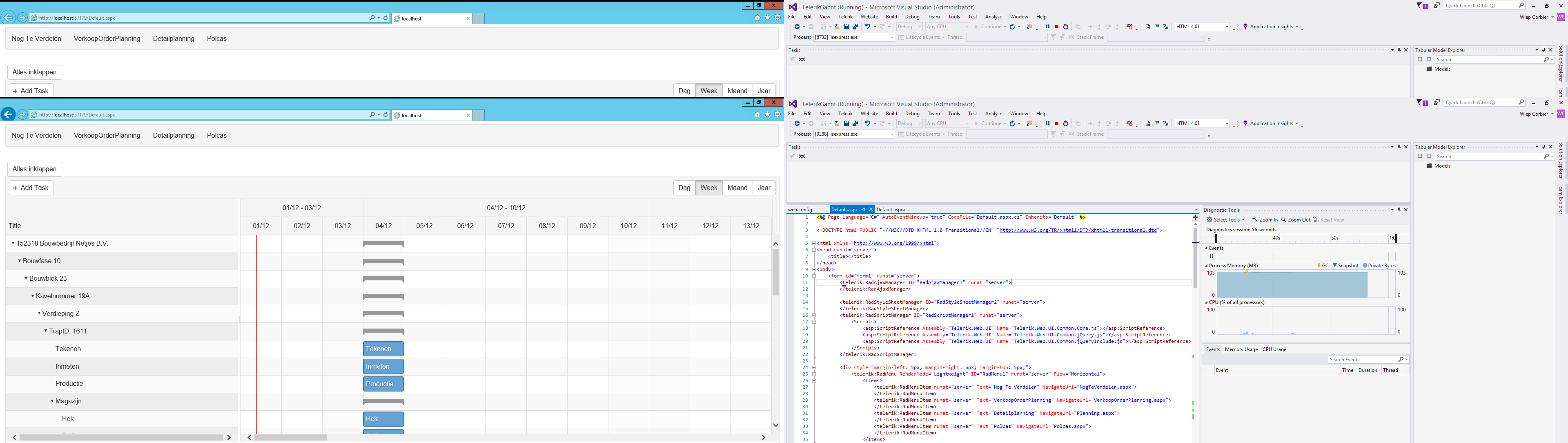This screenshot has height=443, width=1568.
Task: Collapse Bouwfase 10 in task tree
Action: [20, 261]
